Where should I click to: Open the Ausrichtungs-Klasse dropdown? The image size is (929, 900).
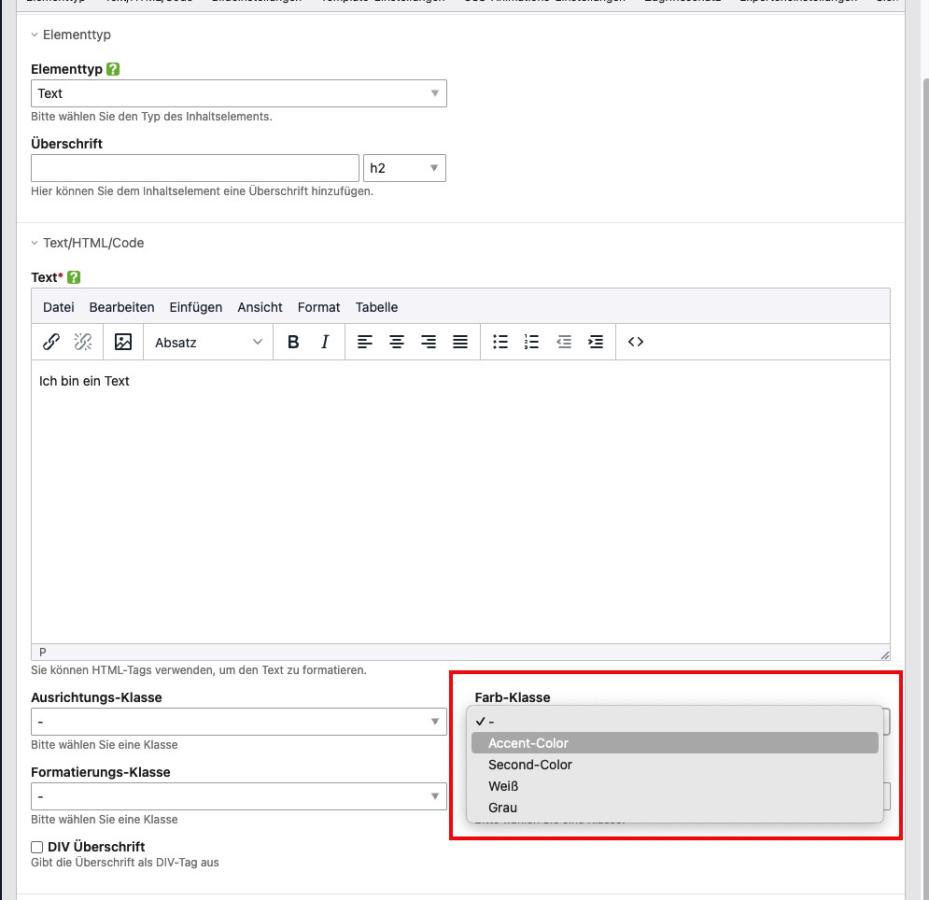tap(238, 722)
